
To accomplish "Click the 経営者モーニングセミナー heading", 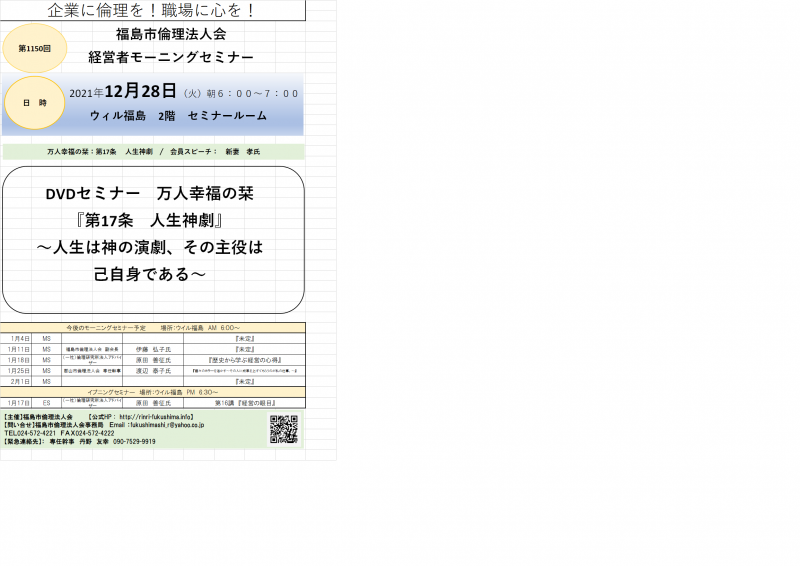I will click(x=171, y=58).
